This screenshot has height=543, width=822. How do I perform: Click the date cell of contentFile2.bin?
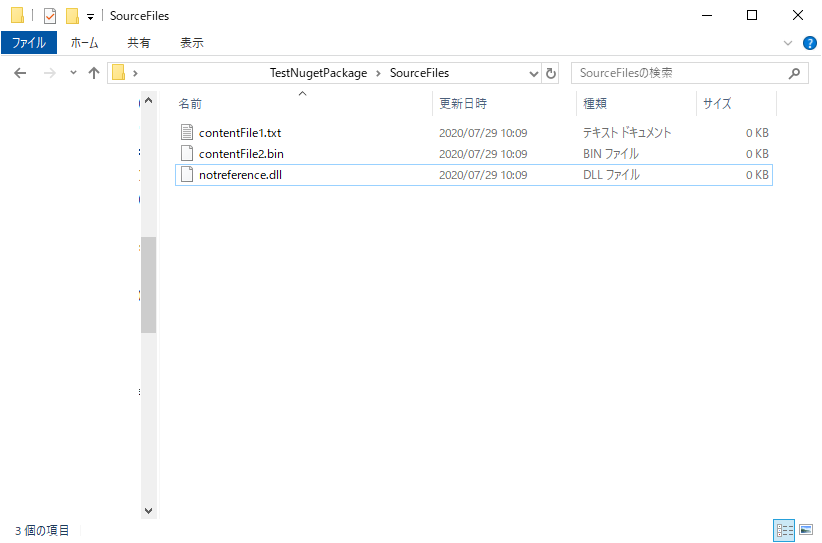483,154
